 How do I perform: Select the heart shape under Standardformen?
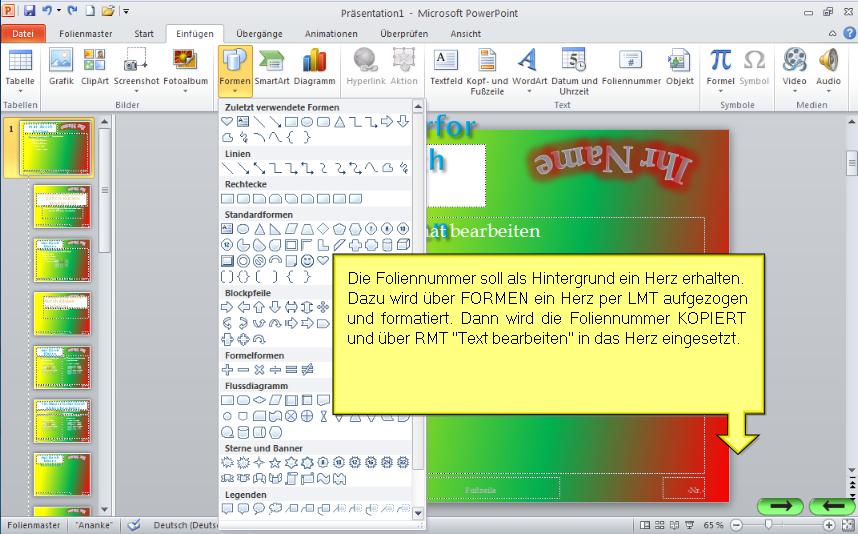323,261
